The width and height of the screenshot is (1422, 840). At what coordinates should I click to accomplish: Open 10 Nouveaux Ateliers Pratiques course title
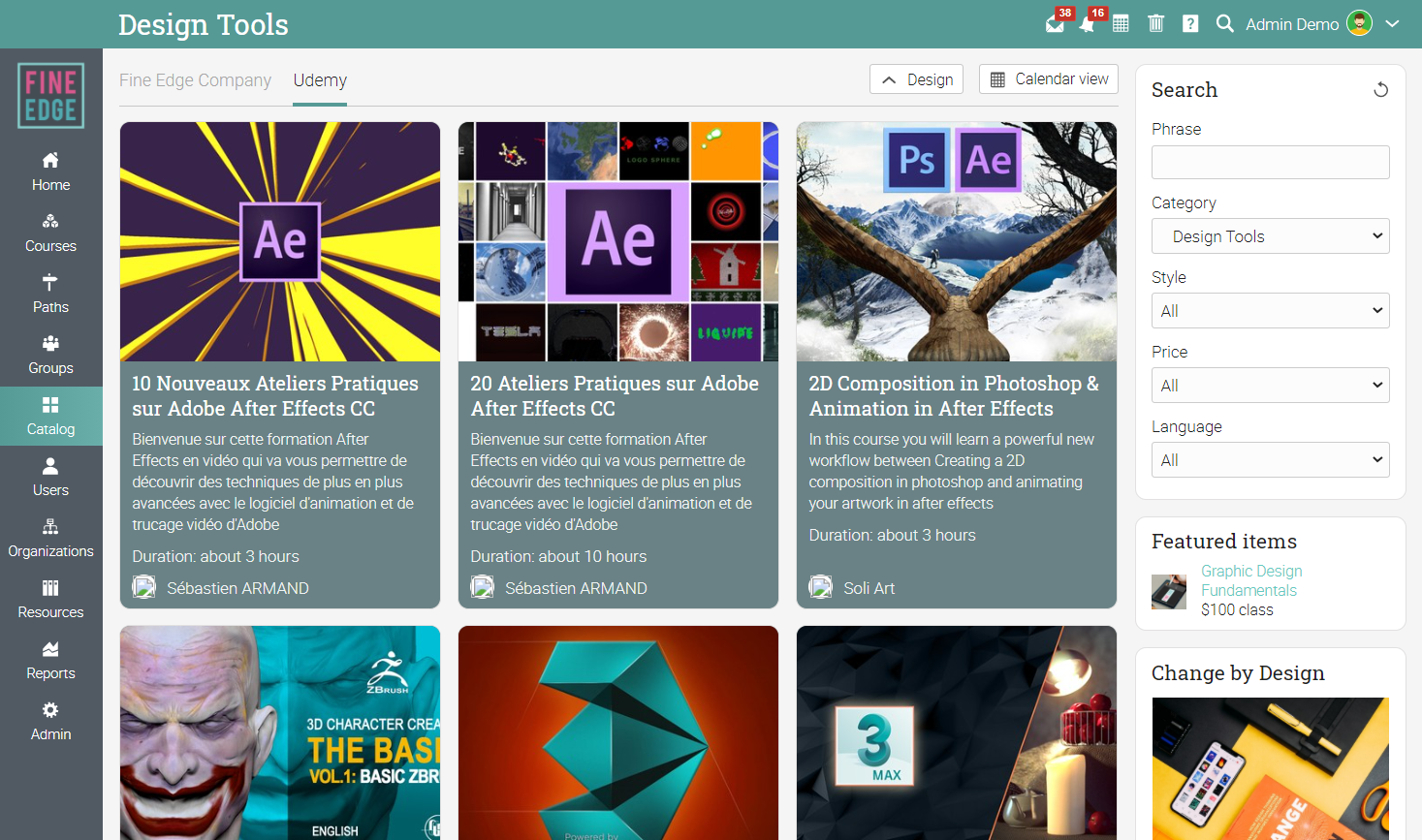(275, 396)
